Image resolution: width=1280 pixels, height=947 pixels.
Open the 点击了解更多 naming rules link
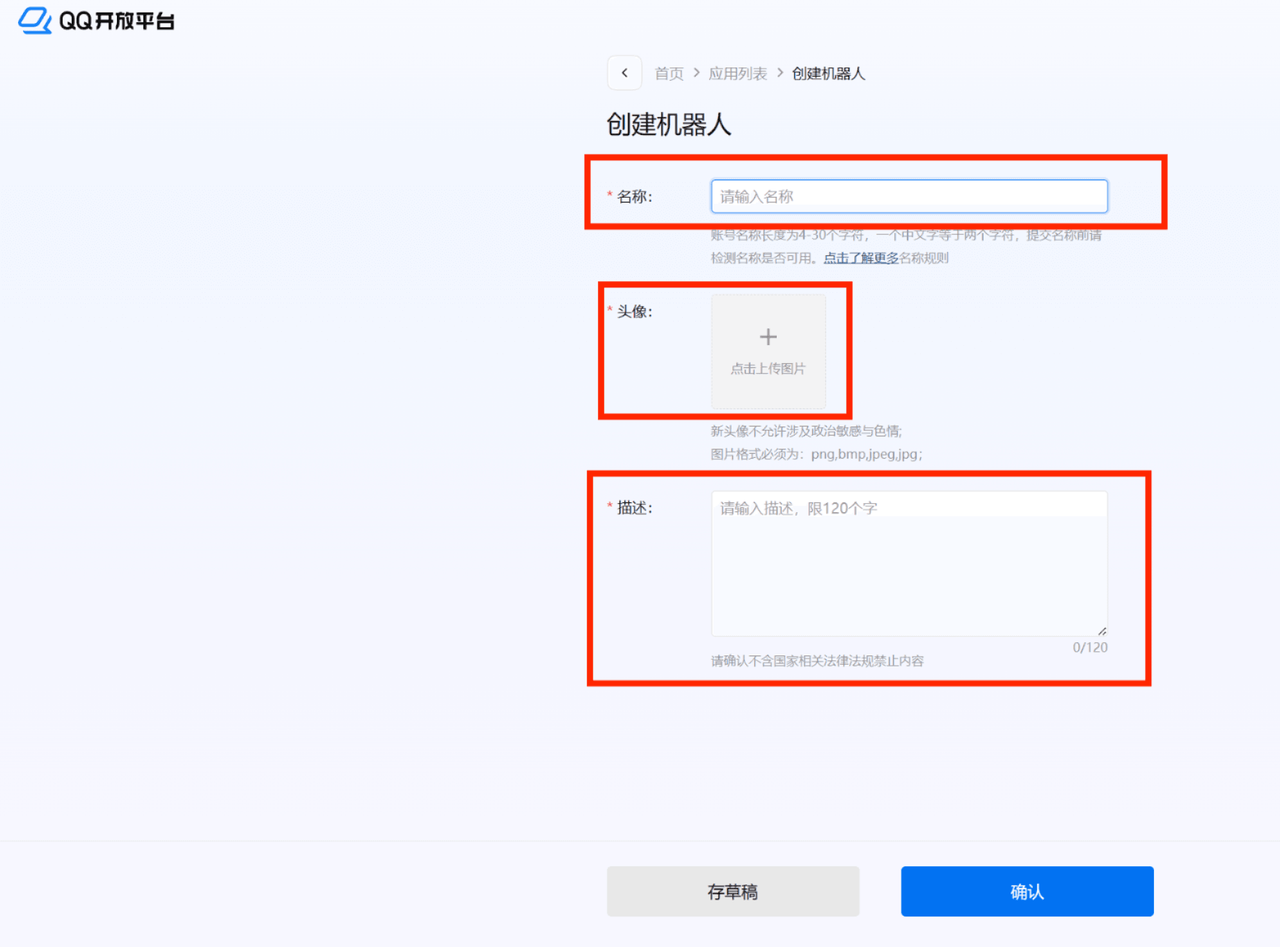click(860, 258)
